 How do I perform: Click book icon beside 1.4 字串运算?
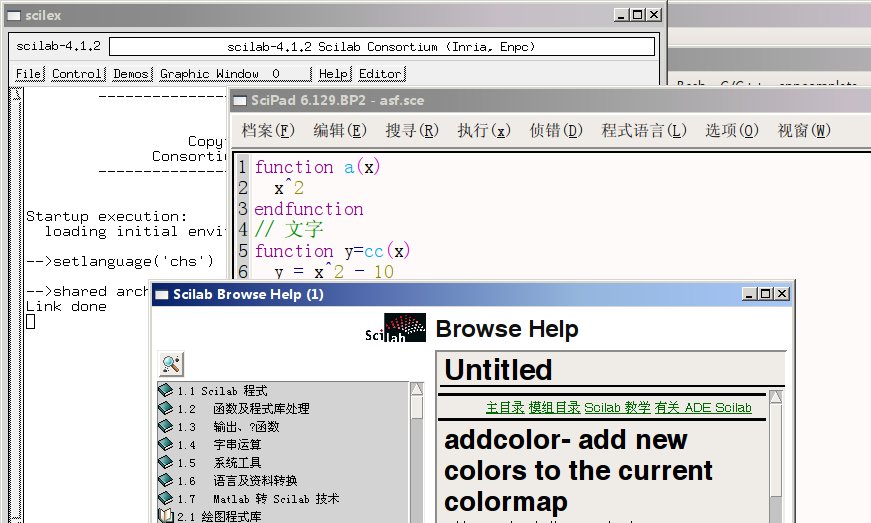166,444
